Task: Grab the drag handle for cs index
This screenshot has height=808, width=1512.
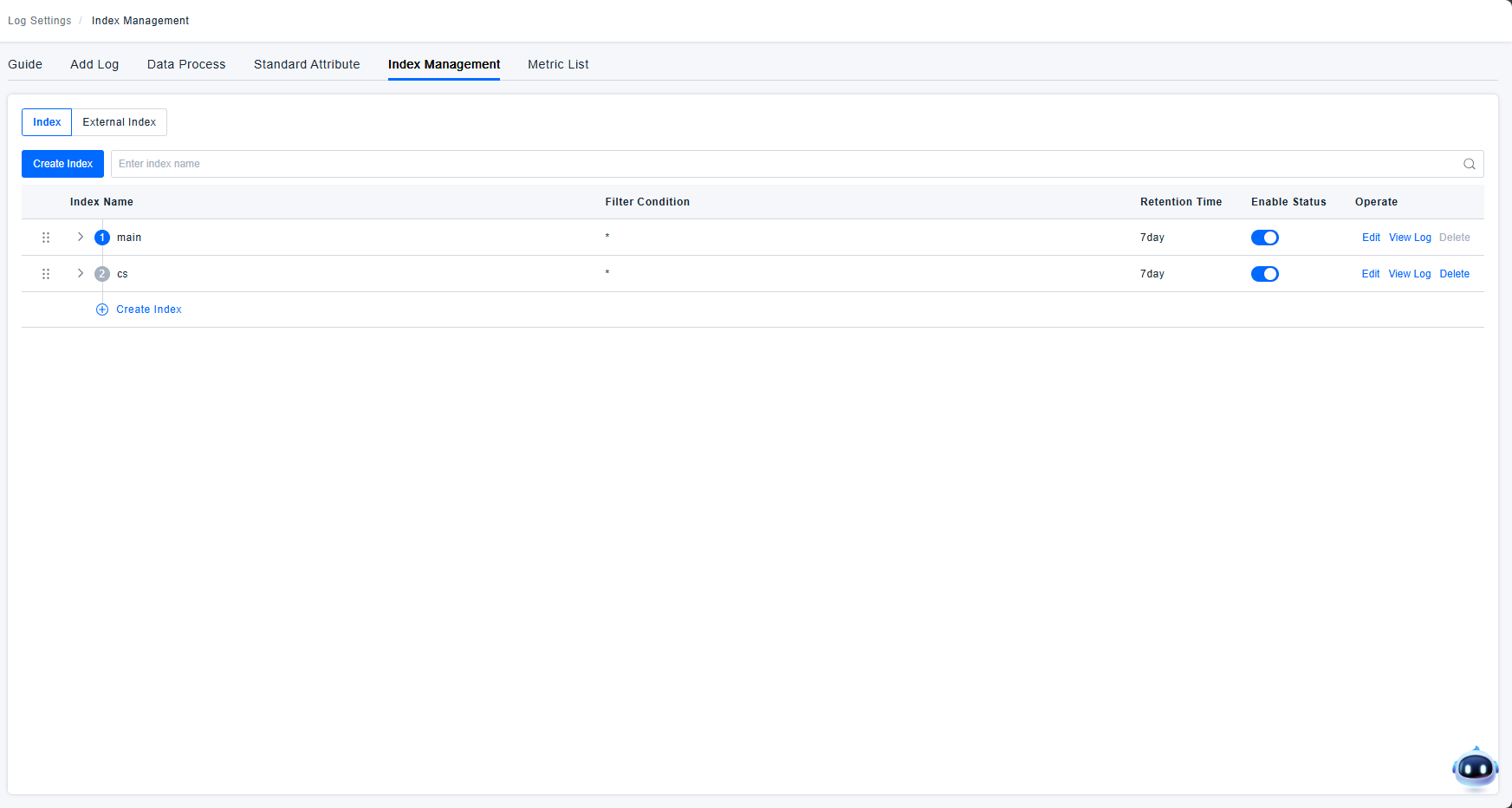Action: coord(46,274)
